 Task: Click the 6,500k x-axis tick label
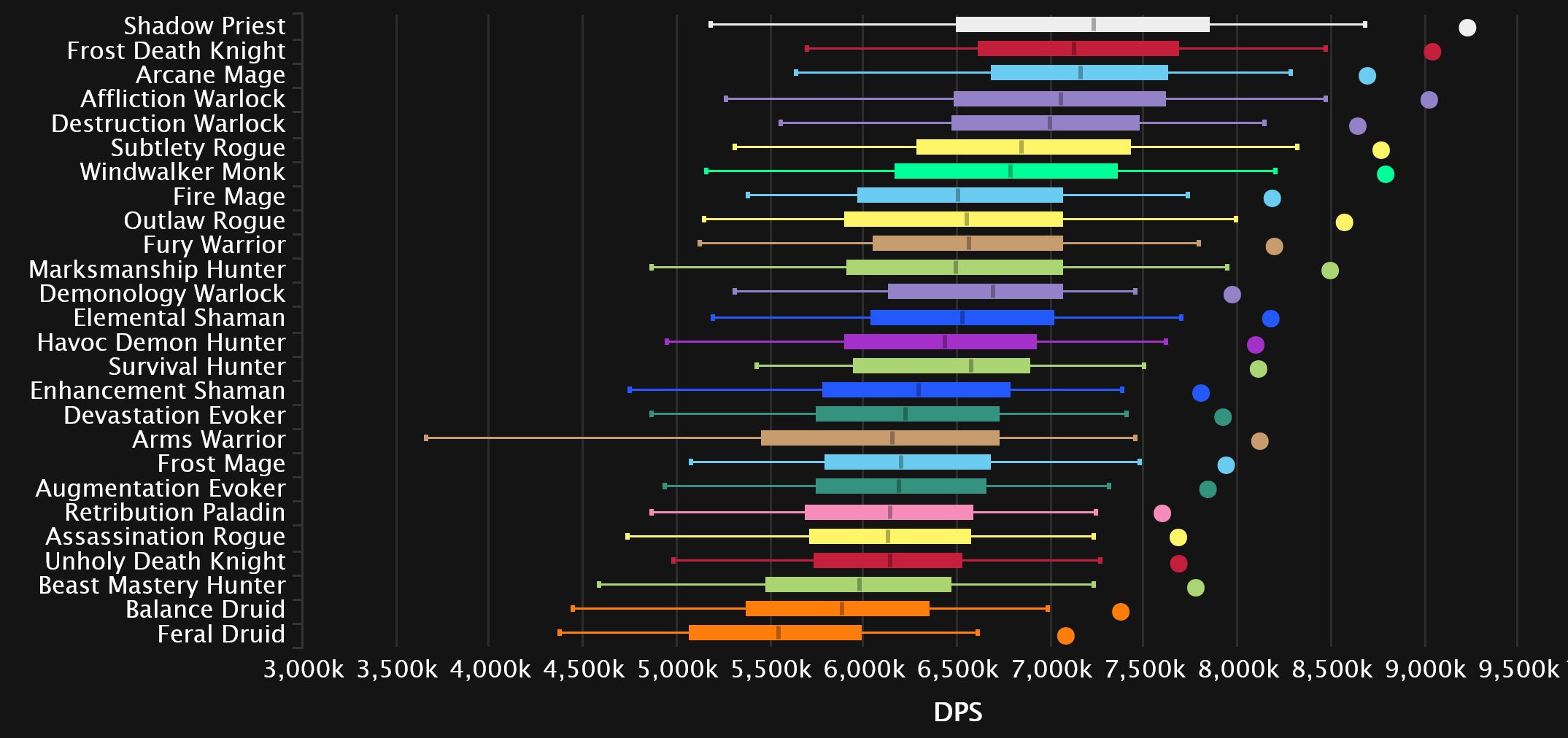[957, 669]
